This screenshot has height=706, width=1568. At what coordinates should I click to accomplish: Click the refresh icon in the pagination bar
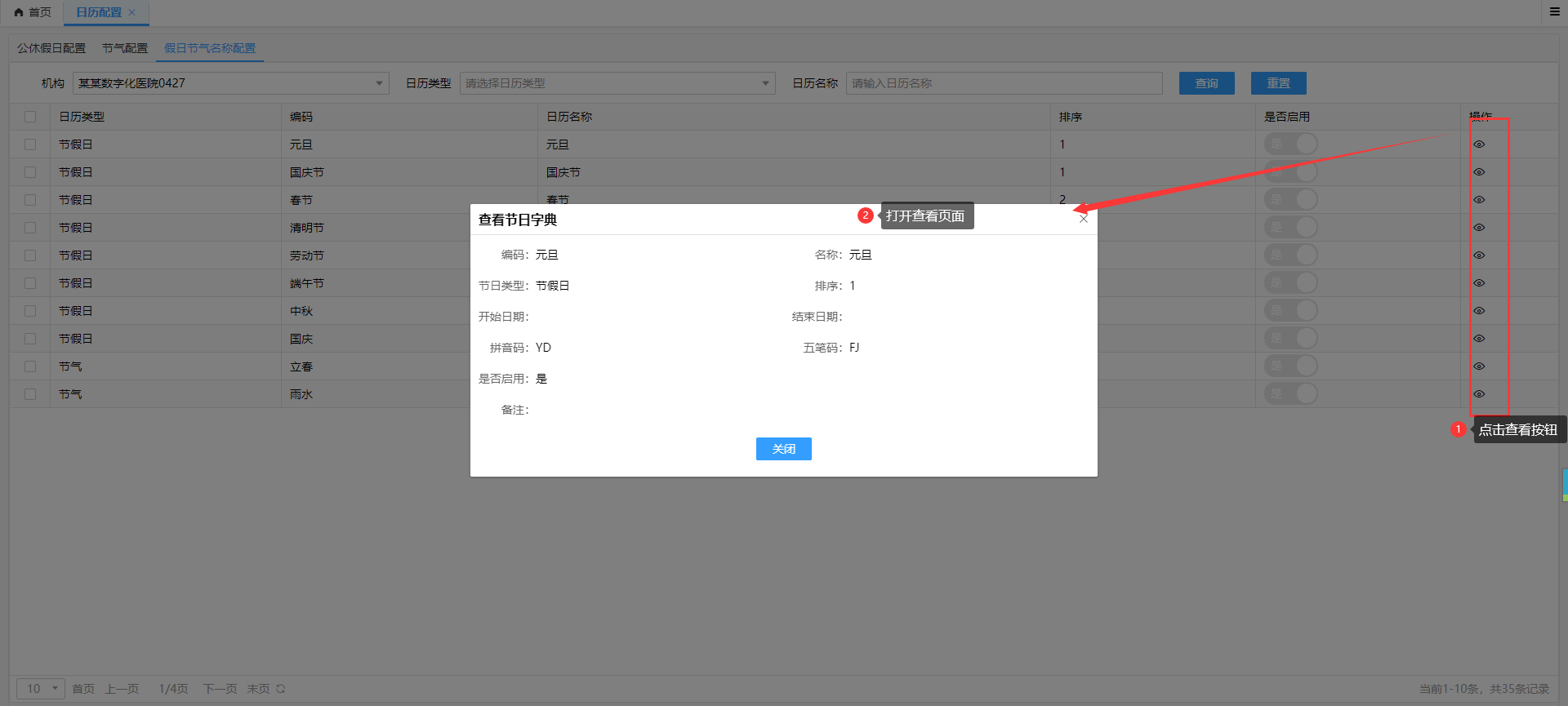click(x=281, y=689)
